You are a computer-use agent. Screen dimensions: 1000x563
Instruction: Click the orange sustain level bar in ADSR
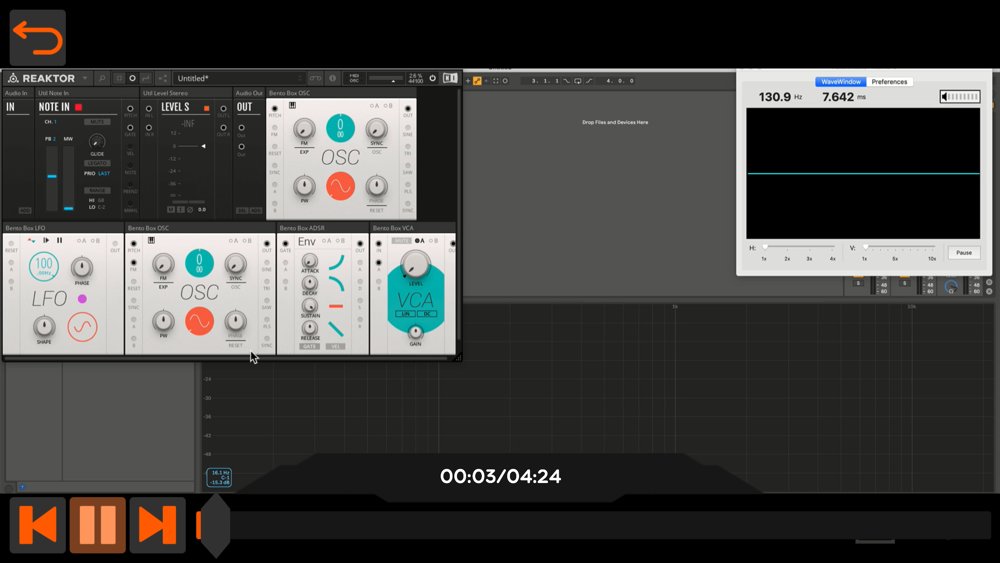(336, 307)
